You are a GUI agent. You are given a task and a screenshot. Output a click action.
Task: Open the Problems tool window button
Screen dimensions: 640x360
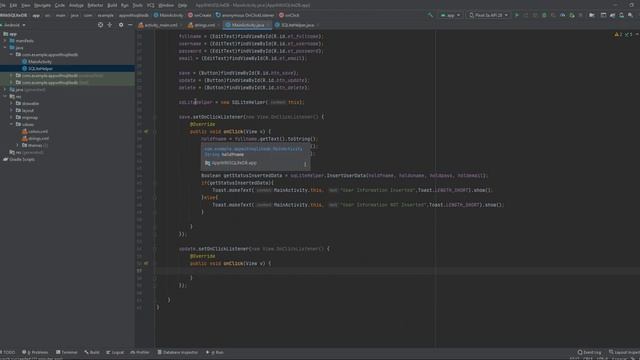[x=36, y=352]
